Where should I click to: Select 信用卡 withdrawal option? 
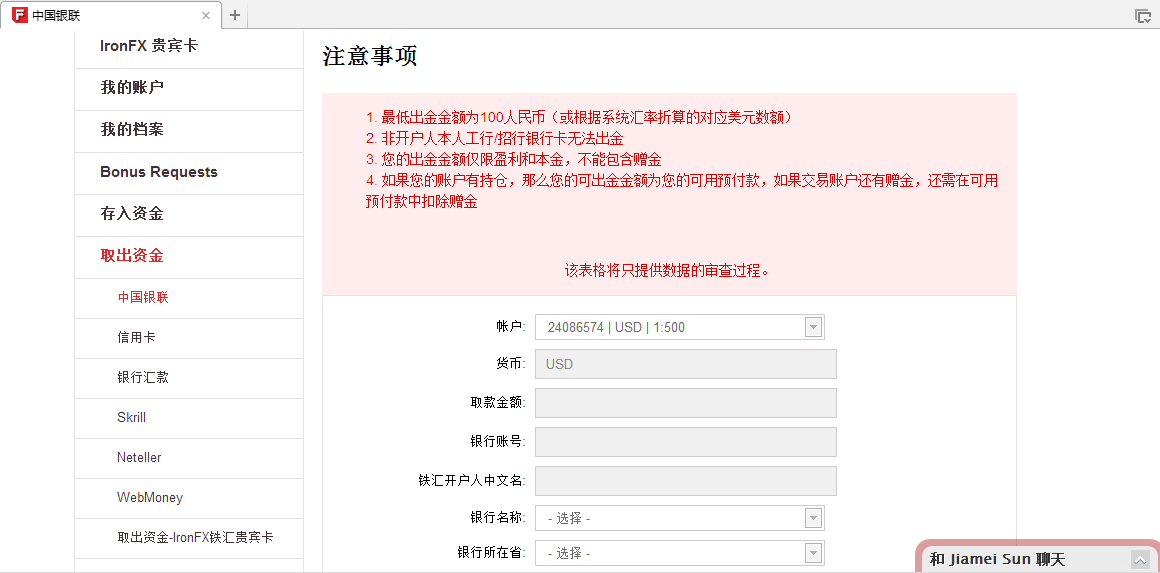(x=189, y=338)
